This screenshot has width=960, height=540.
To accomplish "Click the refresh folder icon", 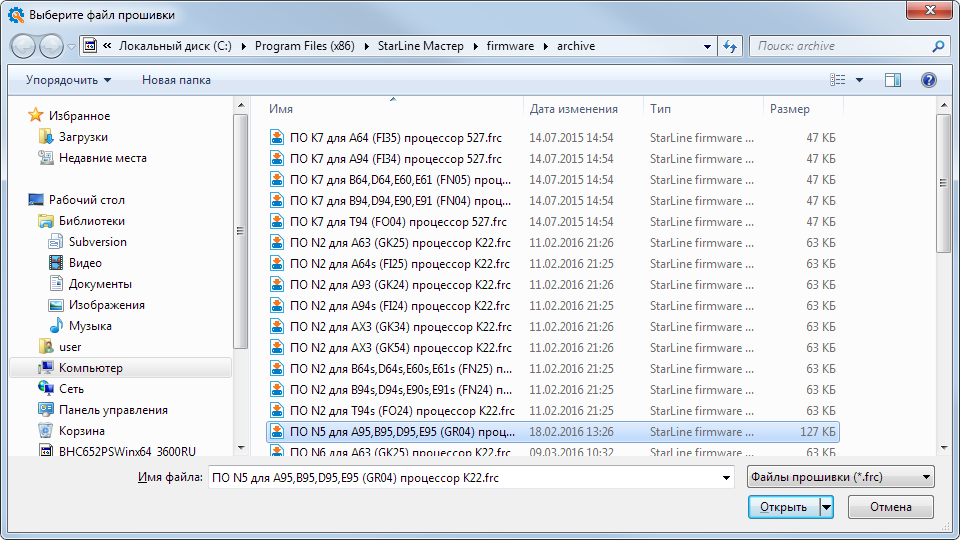I will tap(730, 46).
